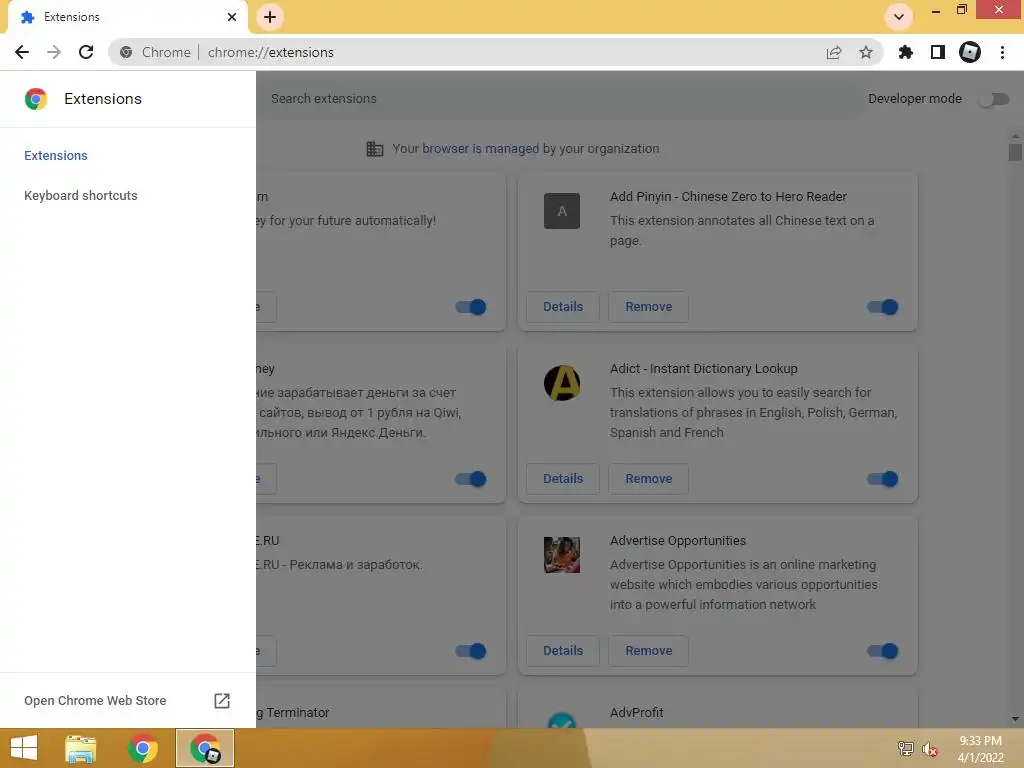The width and height of the screenshot is (1024, 768).
Task: Select Extensions in the sidebar menu
Action: 56,155
